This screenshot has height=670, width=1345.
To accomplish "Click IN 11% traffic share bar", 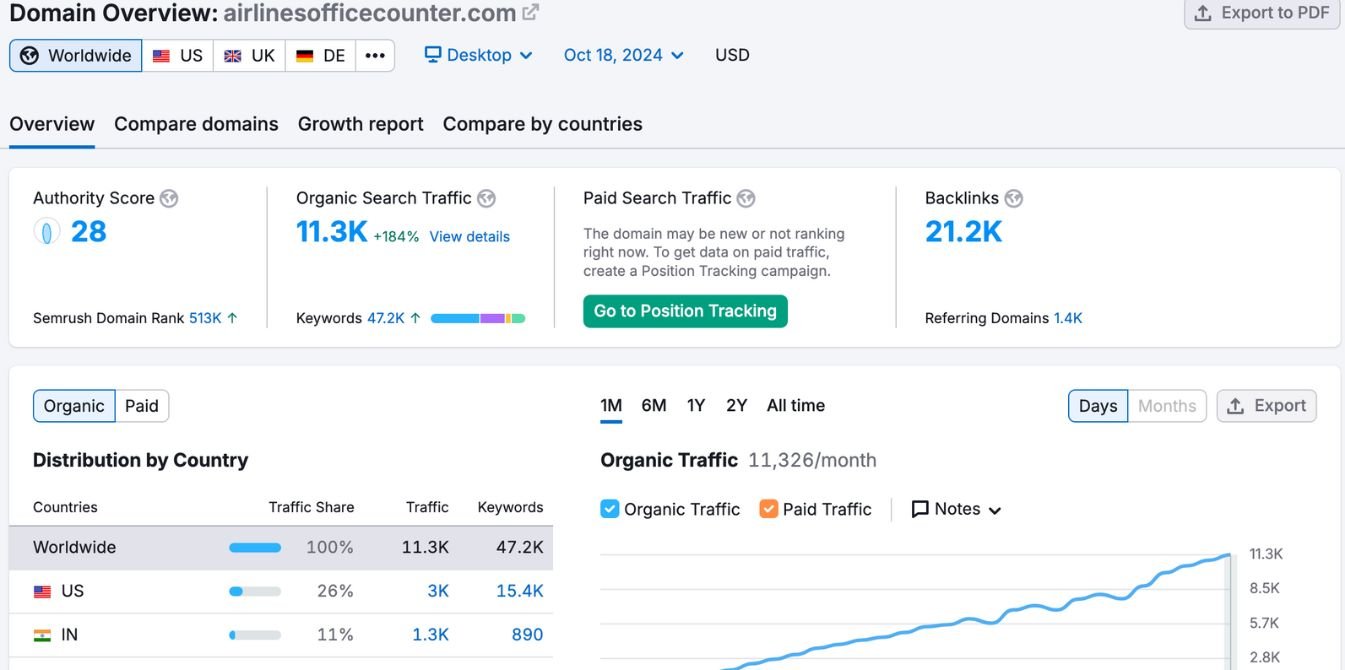I will pyautogui.click(x=255, y=635).
